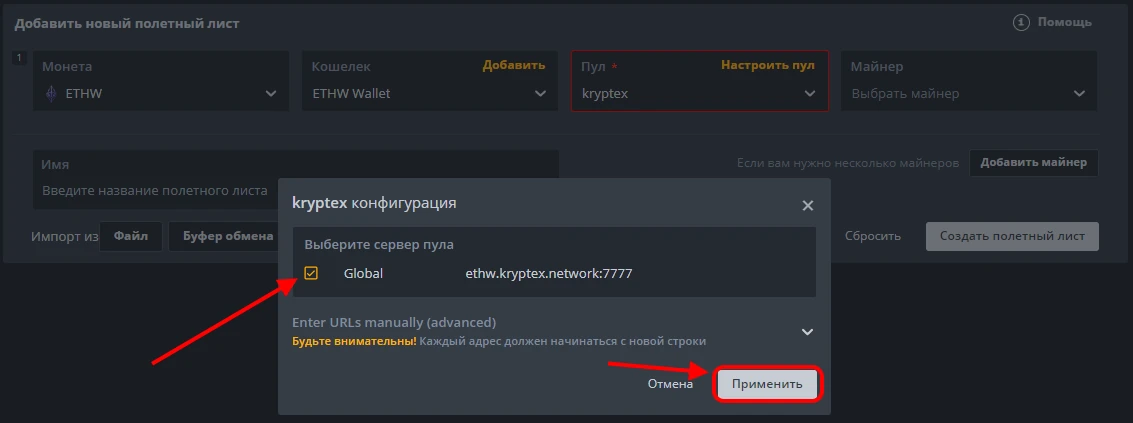Click the Настроить пул link
The height and width of the screenshot is (423, 1133).
pos(767,65)
